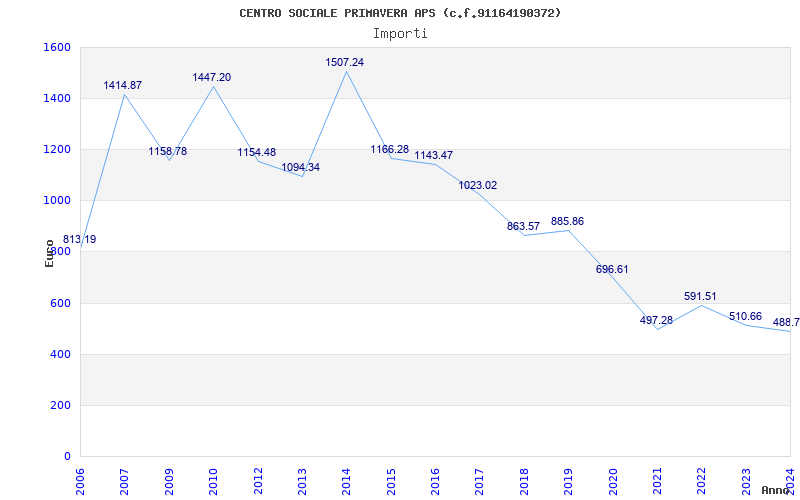Click the 2007 x-axis year label
The image size is (800, 500).
(x=124, y=481)
